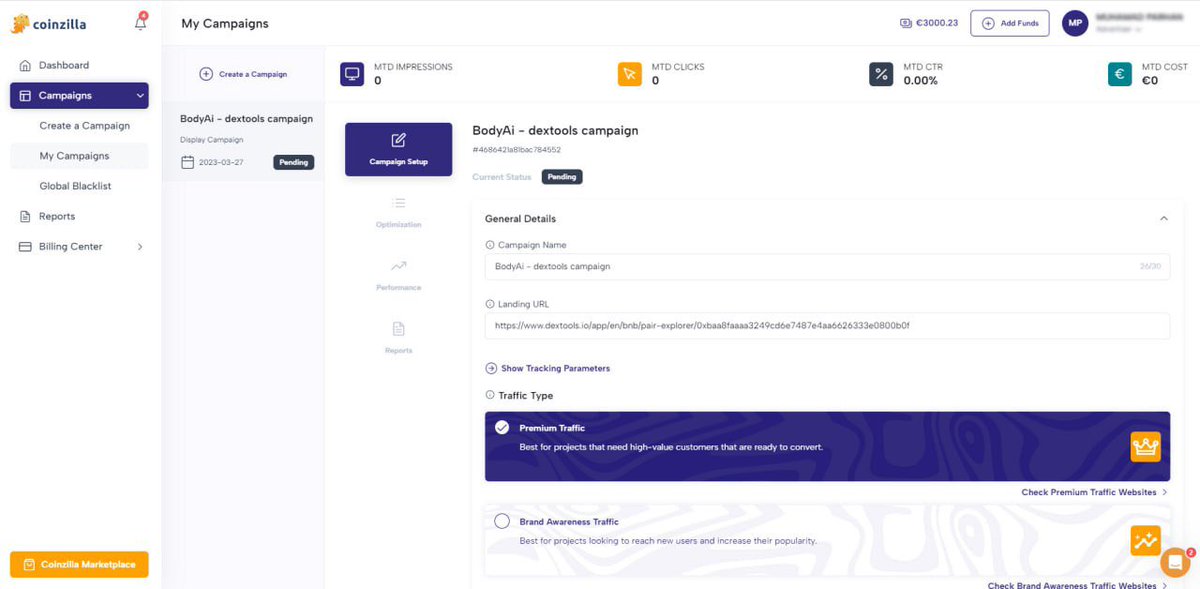Click the Campaign Name input field
This screenshot has height=589, width=1200.
[x=827, y=266]
